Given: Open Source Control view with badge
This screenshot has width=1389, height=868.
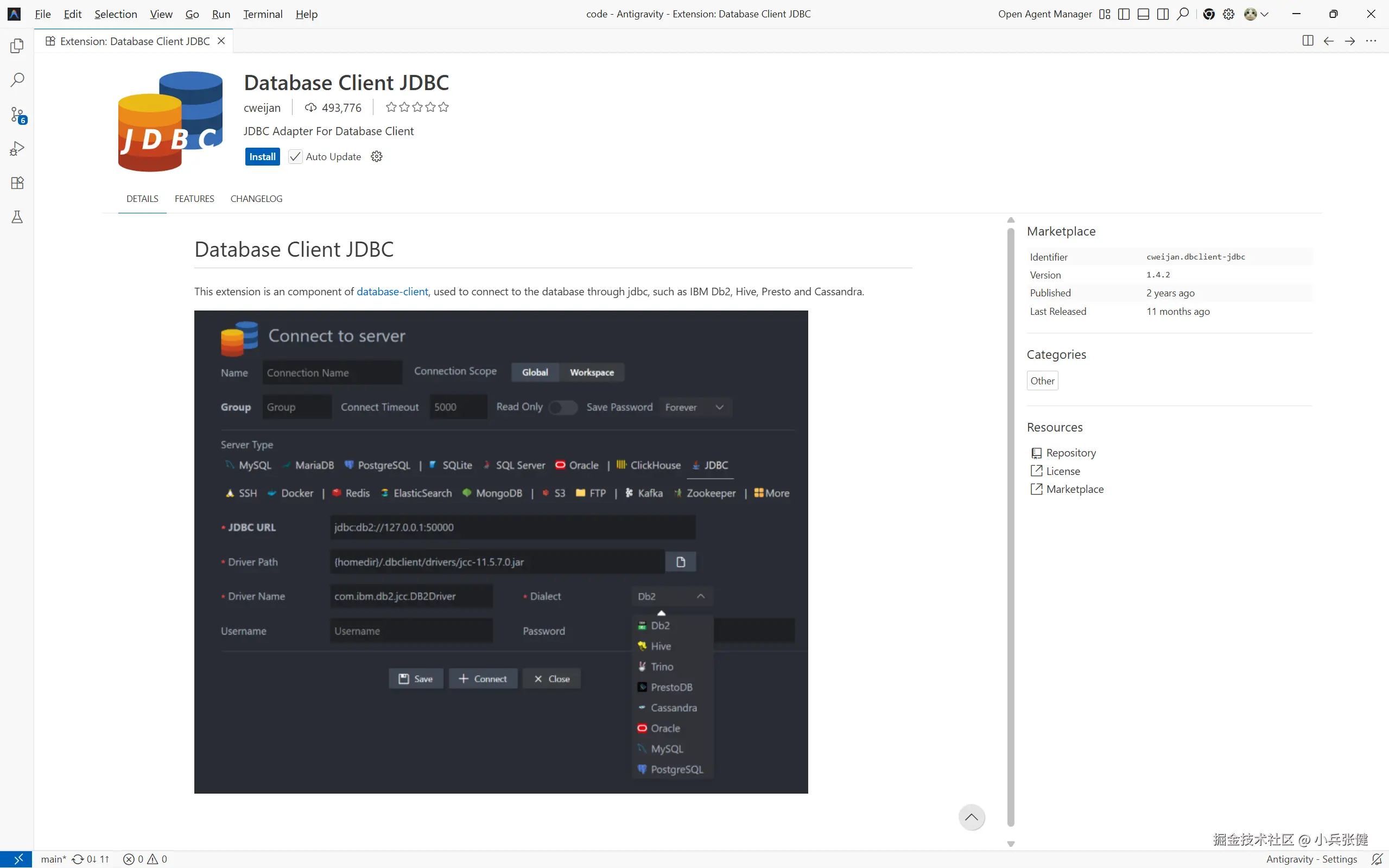Looking at the screenshot, I should click(x=17, y=114).
